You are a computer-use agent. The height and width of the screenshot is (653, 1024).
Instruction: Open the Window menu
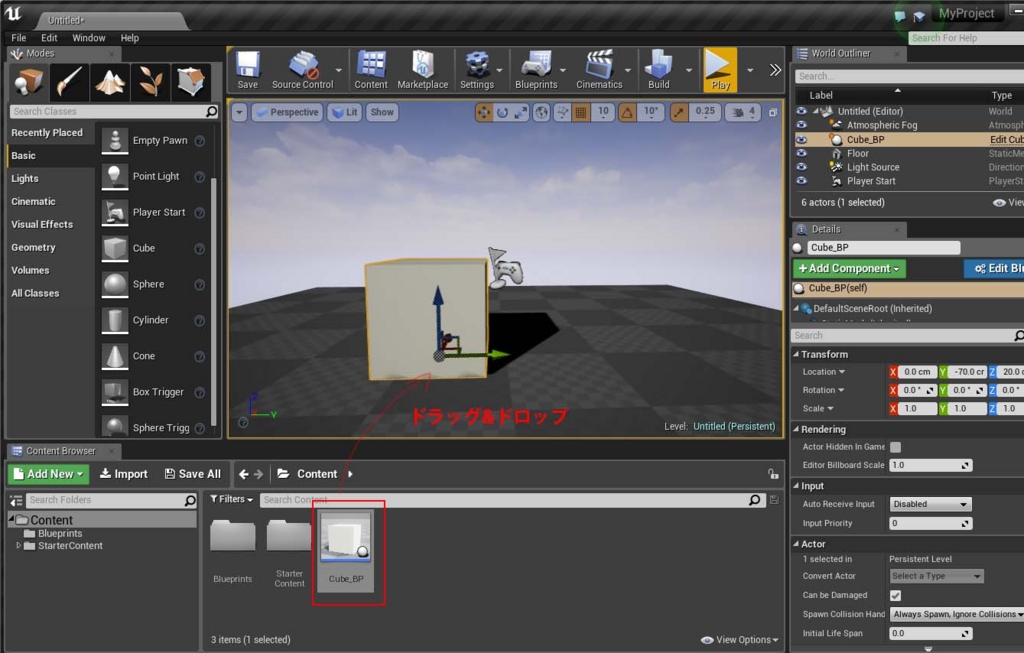pos(88,38)
